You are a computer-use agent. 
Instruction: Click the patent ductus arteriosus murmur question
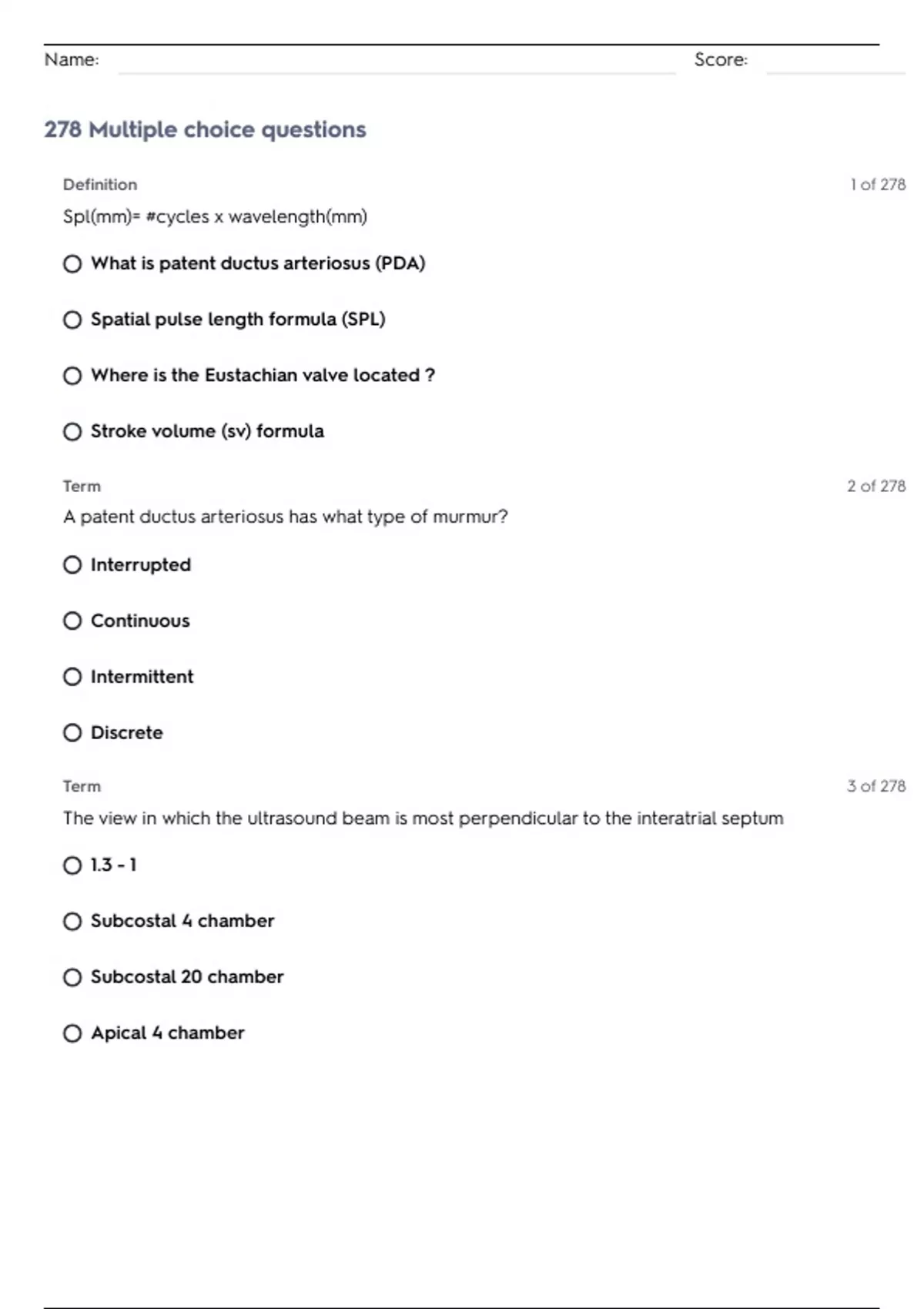tap(285, 517)
